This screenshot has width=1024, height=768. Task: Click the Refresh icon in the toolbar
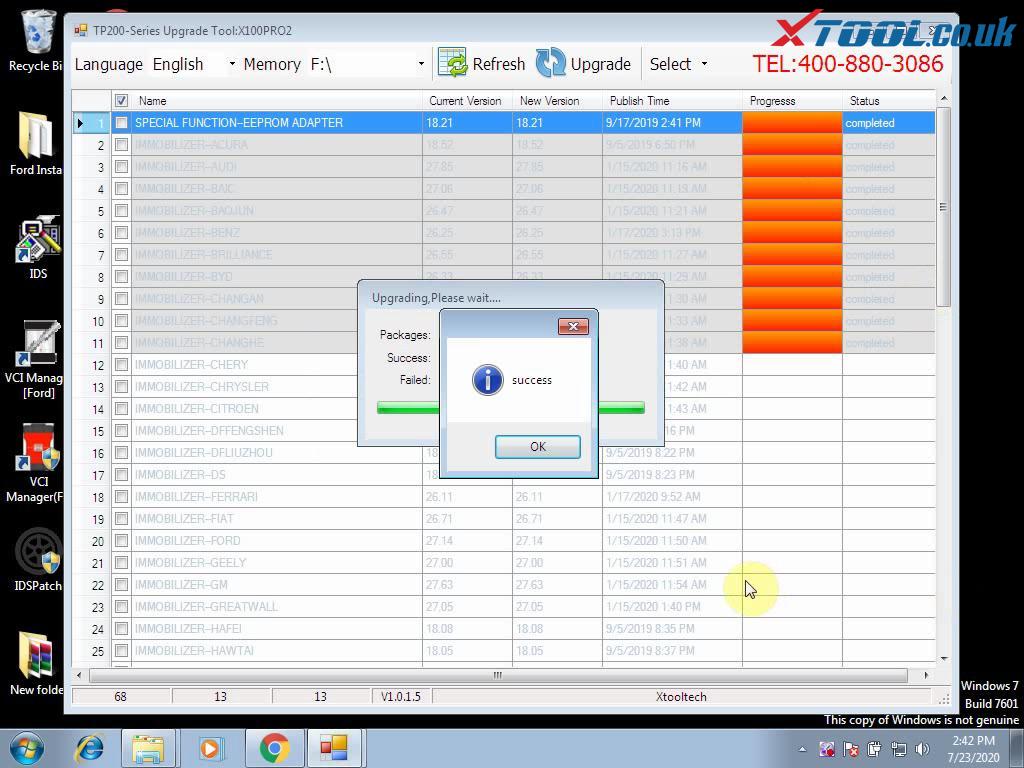coord(452,63)
